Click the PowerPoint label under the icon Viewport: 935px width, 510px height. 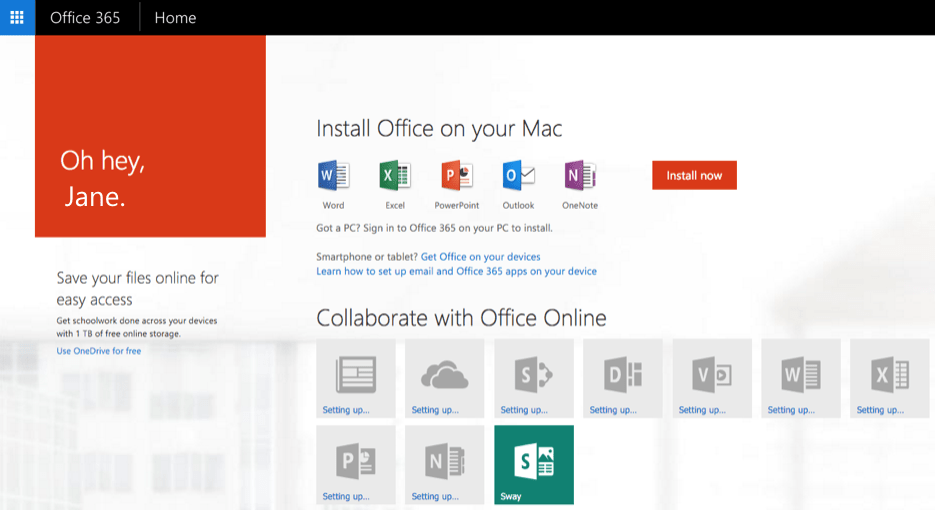(457, 205)
